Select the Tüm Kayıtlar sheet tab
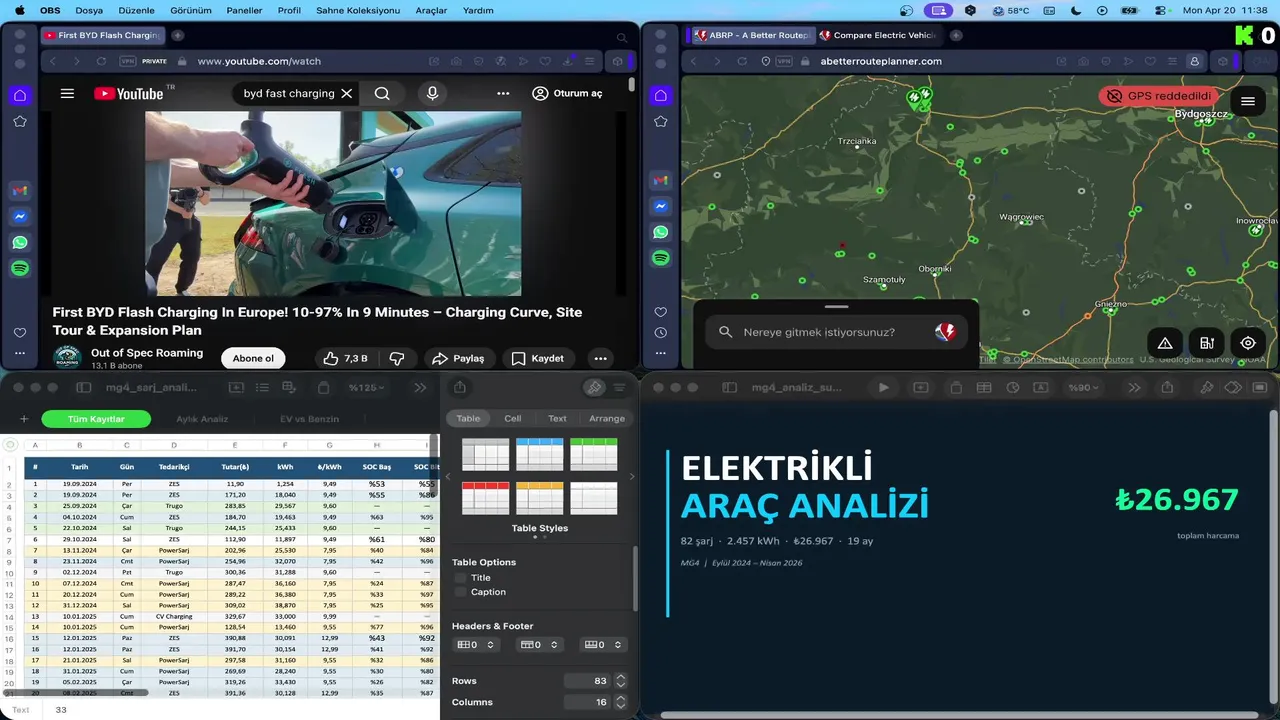1280x720 pixels. (x=96, y=419)
